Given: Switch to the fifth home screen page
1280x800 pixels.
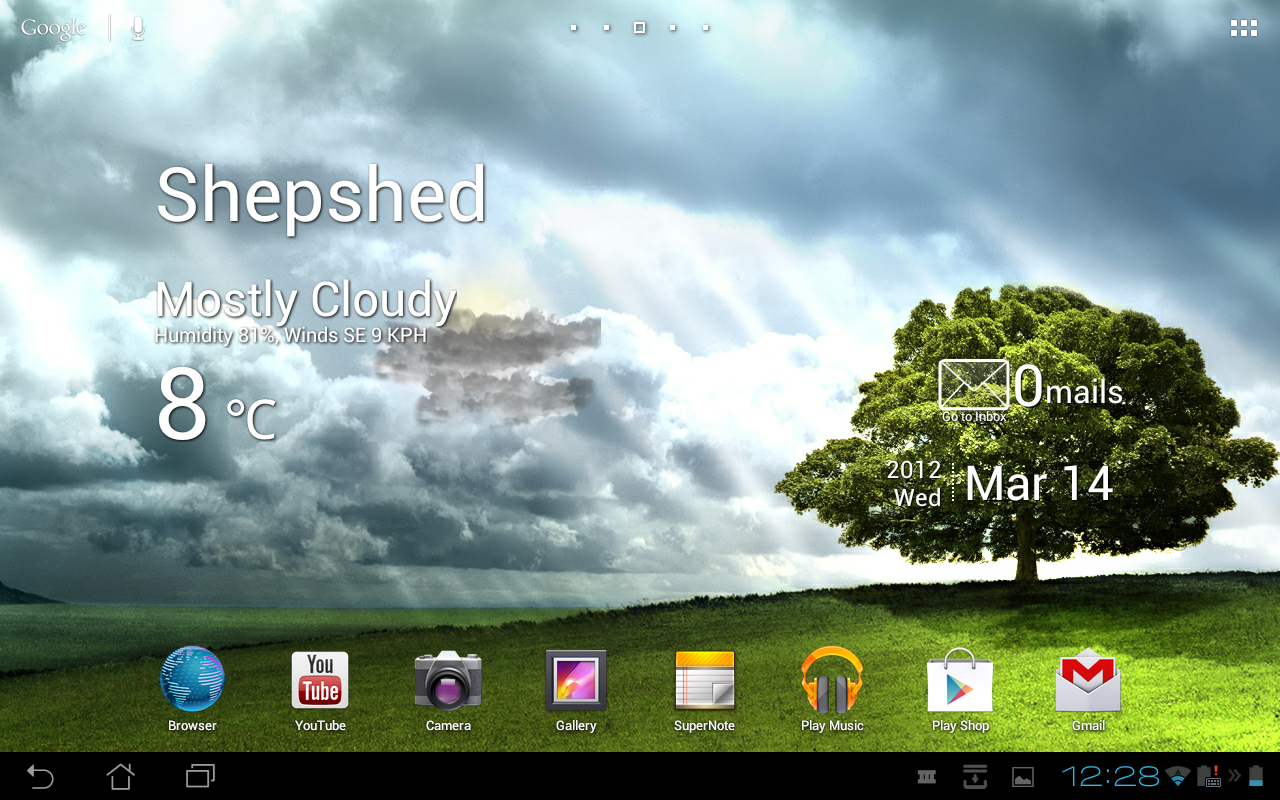Looking at the screenshot, I should pos(705,28).
